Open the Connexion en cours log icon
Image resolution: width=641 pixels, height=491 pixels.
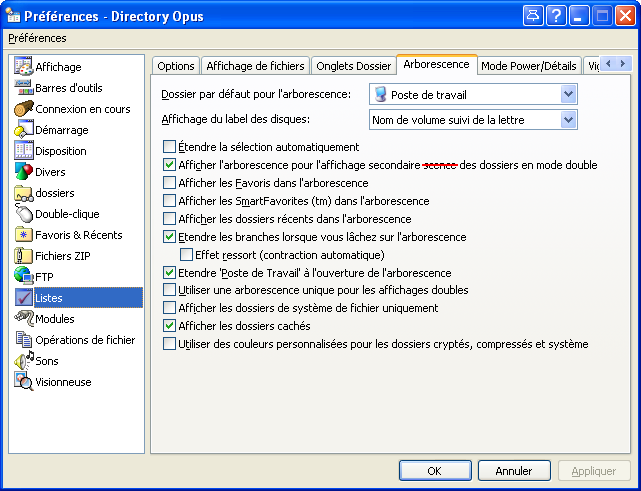click(x=23, y=109)
